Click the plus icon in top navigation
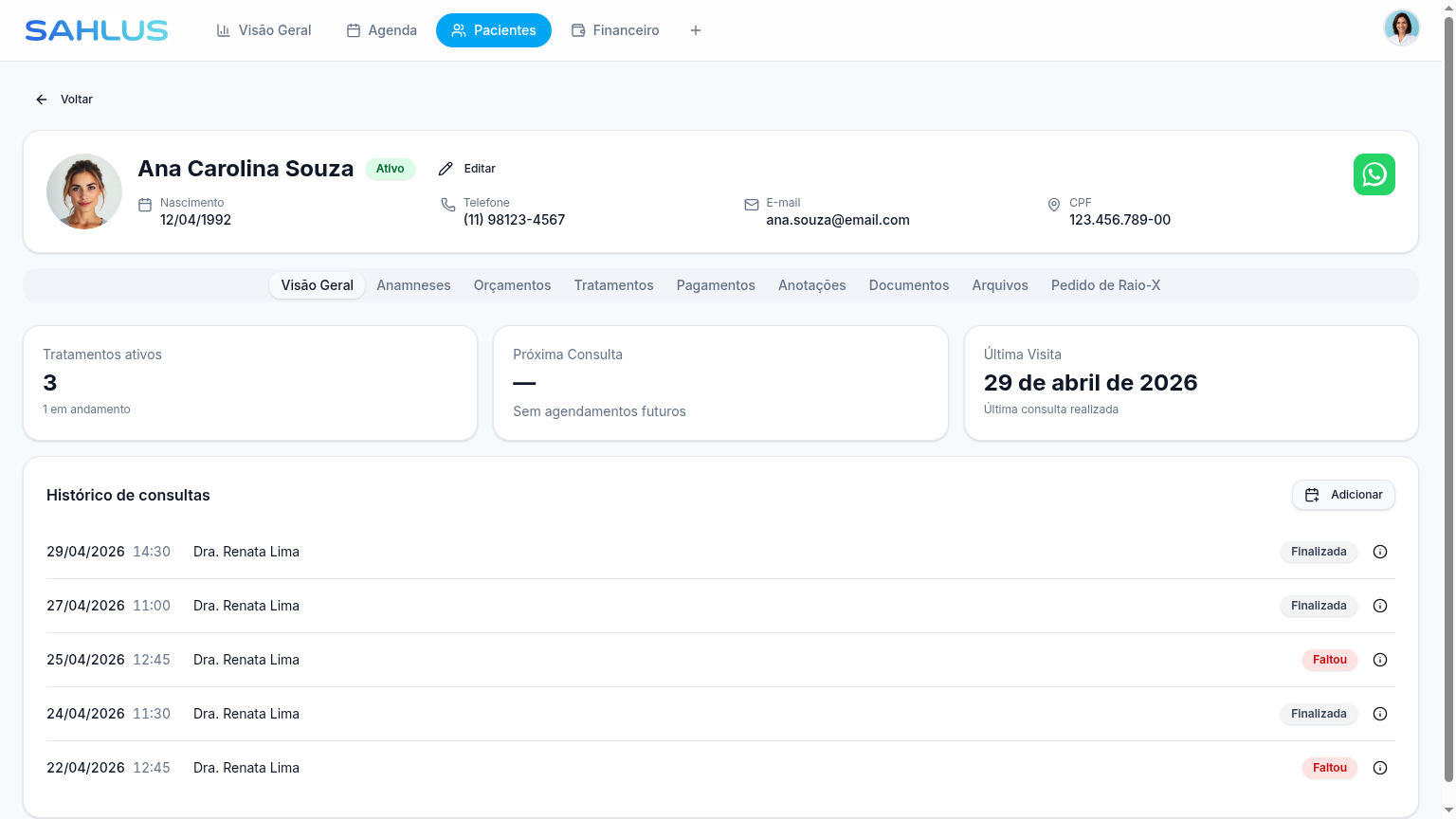1456x819 pixels. (696, 30)
